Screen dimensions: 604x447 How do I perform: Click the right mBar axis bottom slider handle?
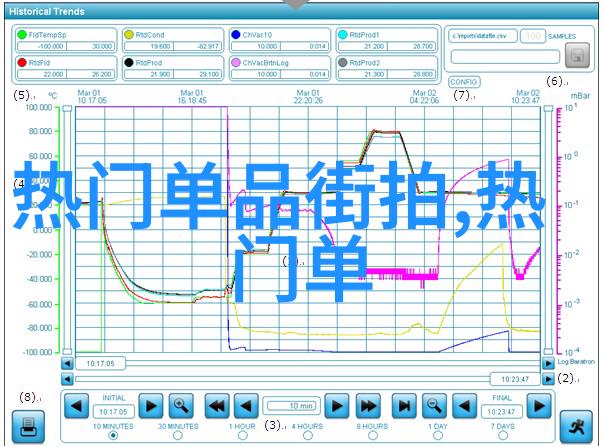[x=549, y=351]
